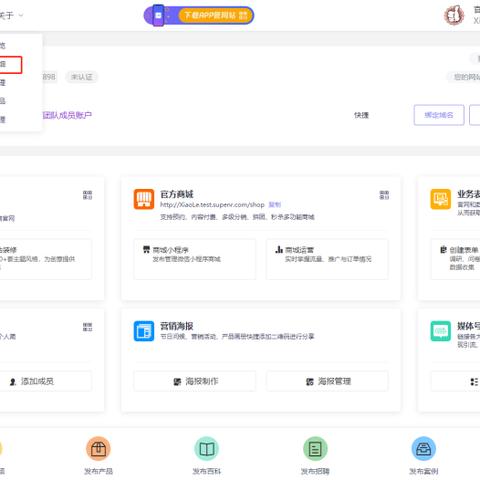Screen dimensions: 480x480
Task: Click the yellow 业务表单 card icon
Action: tap(440, 199)
